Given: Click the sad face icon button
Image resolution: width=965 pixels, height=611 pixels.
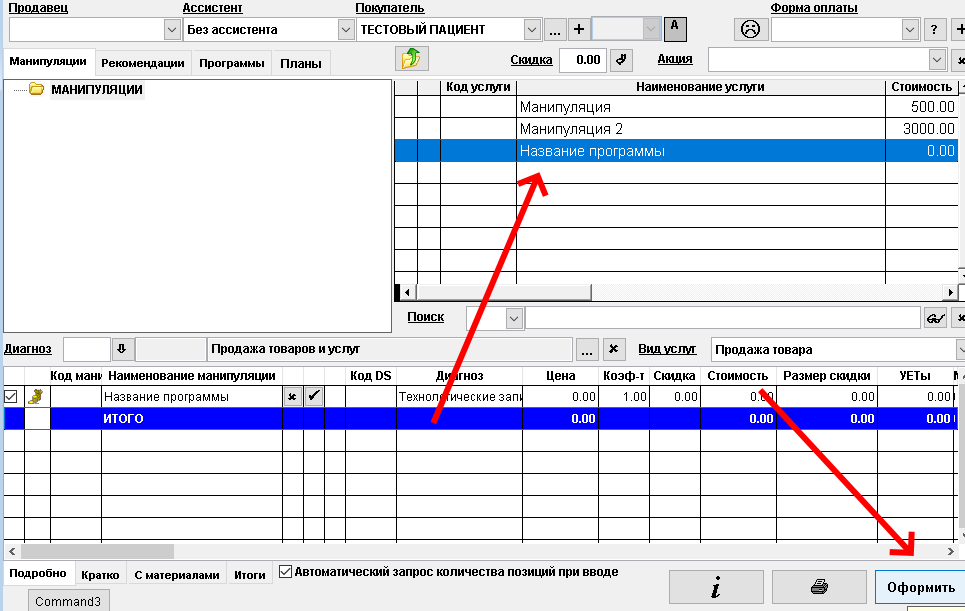Looking at the screenshot, I should [x=748, y=29].
